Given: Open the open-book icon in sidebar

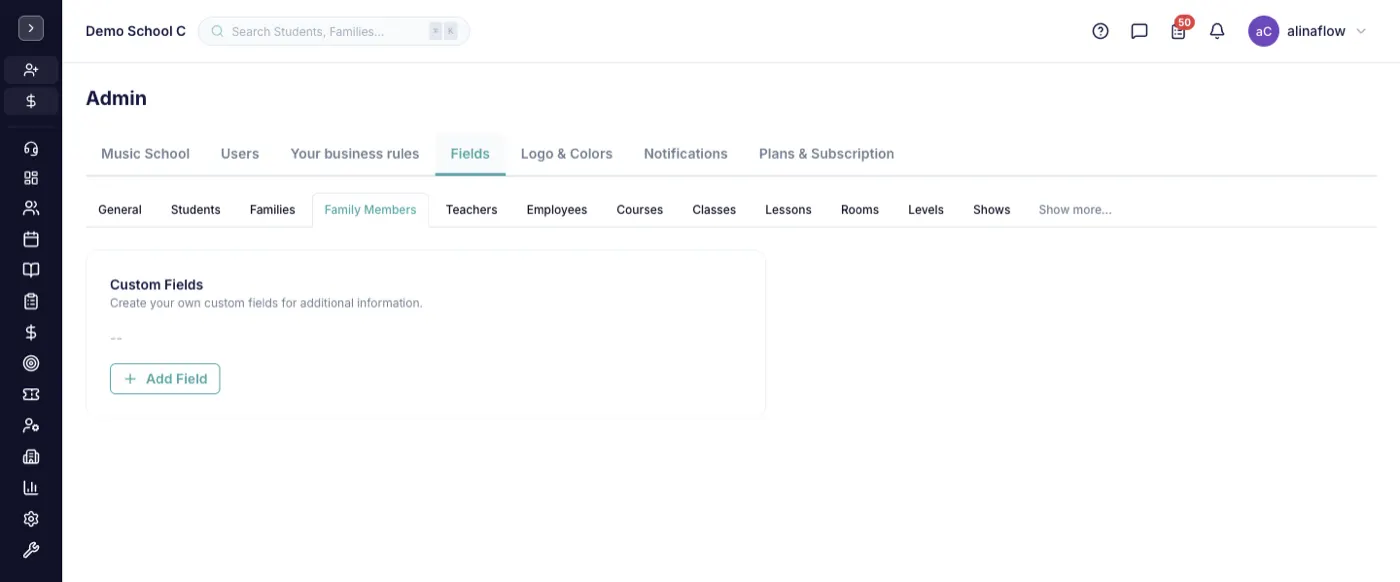Looking at the screenshot, I should 31,270.
